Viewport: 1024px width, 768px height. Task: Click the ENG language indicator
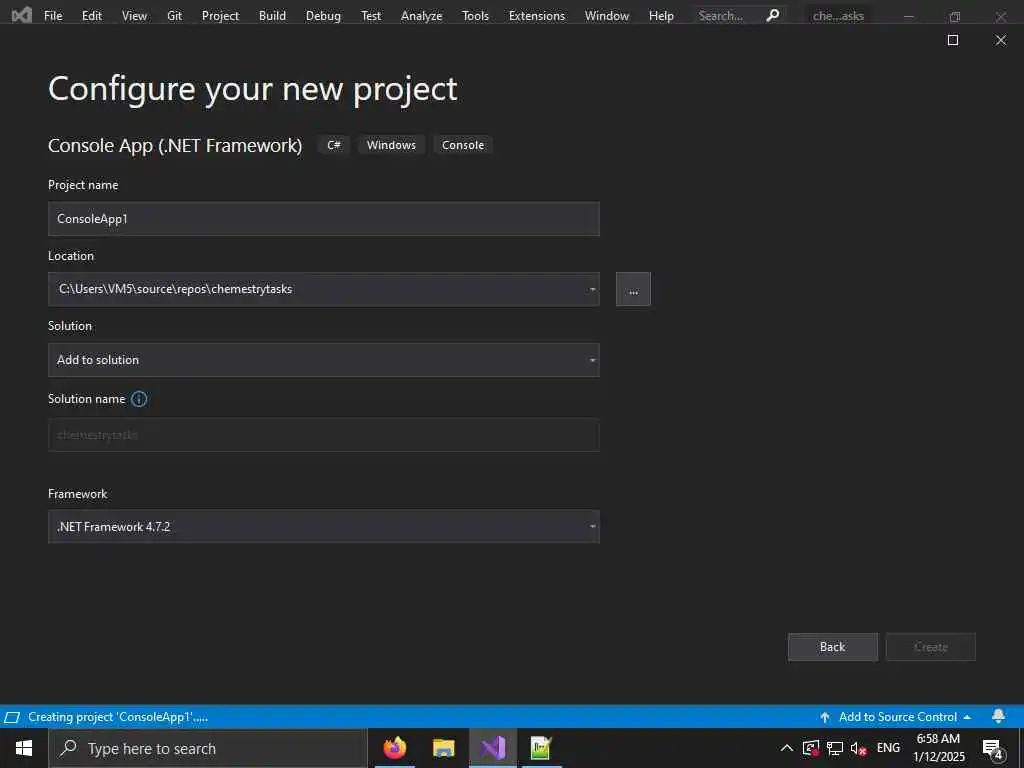pyautogui.click(x=888, y=748)
